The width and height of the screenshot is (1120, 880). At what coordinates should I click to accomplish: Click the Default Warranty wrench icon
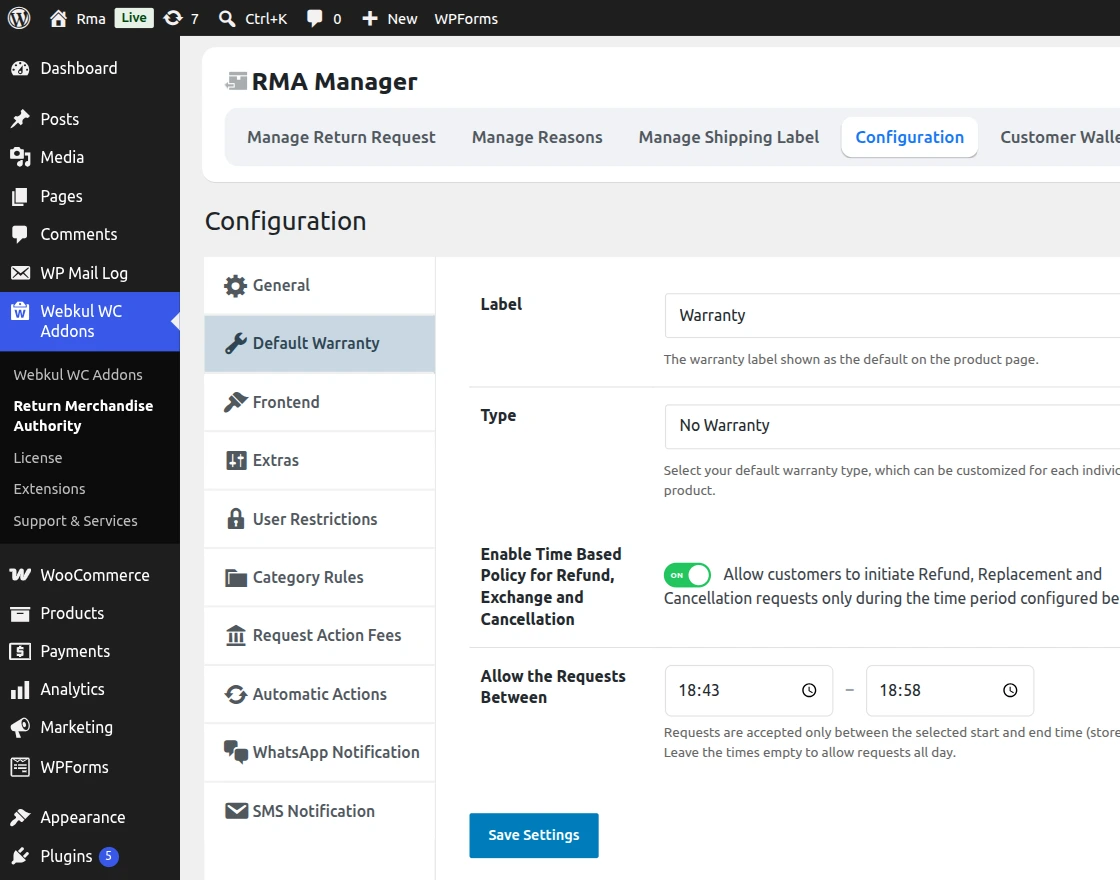(235, 344)
